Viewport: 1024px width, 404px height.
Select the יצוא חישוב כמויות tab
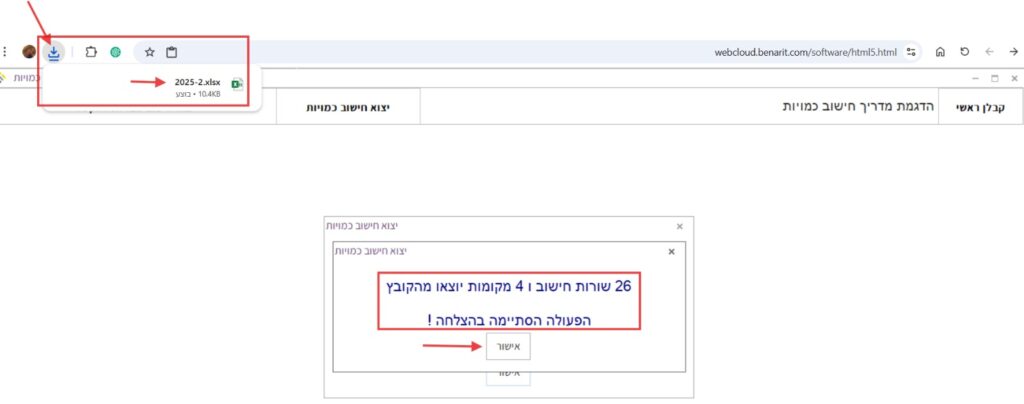pos(347,106)
